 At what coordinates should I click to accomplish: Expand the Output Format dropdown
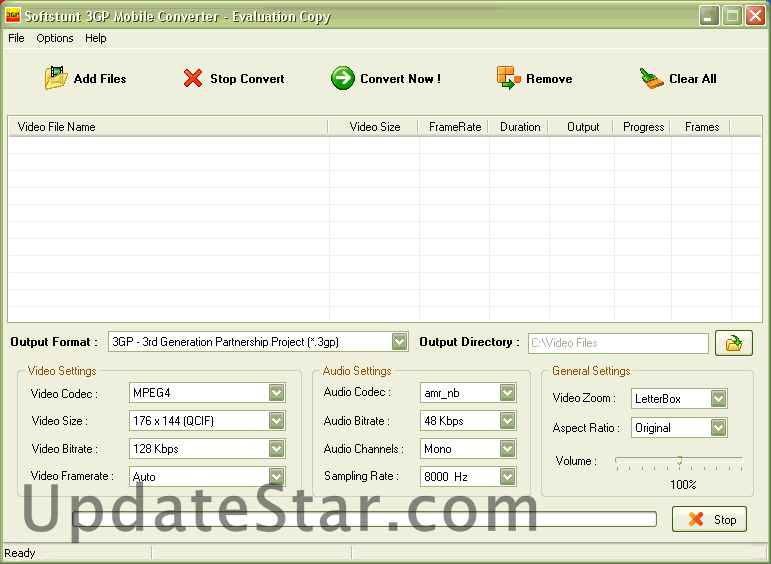pyautogui.click(x=399, y=342)
